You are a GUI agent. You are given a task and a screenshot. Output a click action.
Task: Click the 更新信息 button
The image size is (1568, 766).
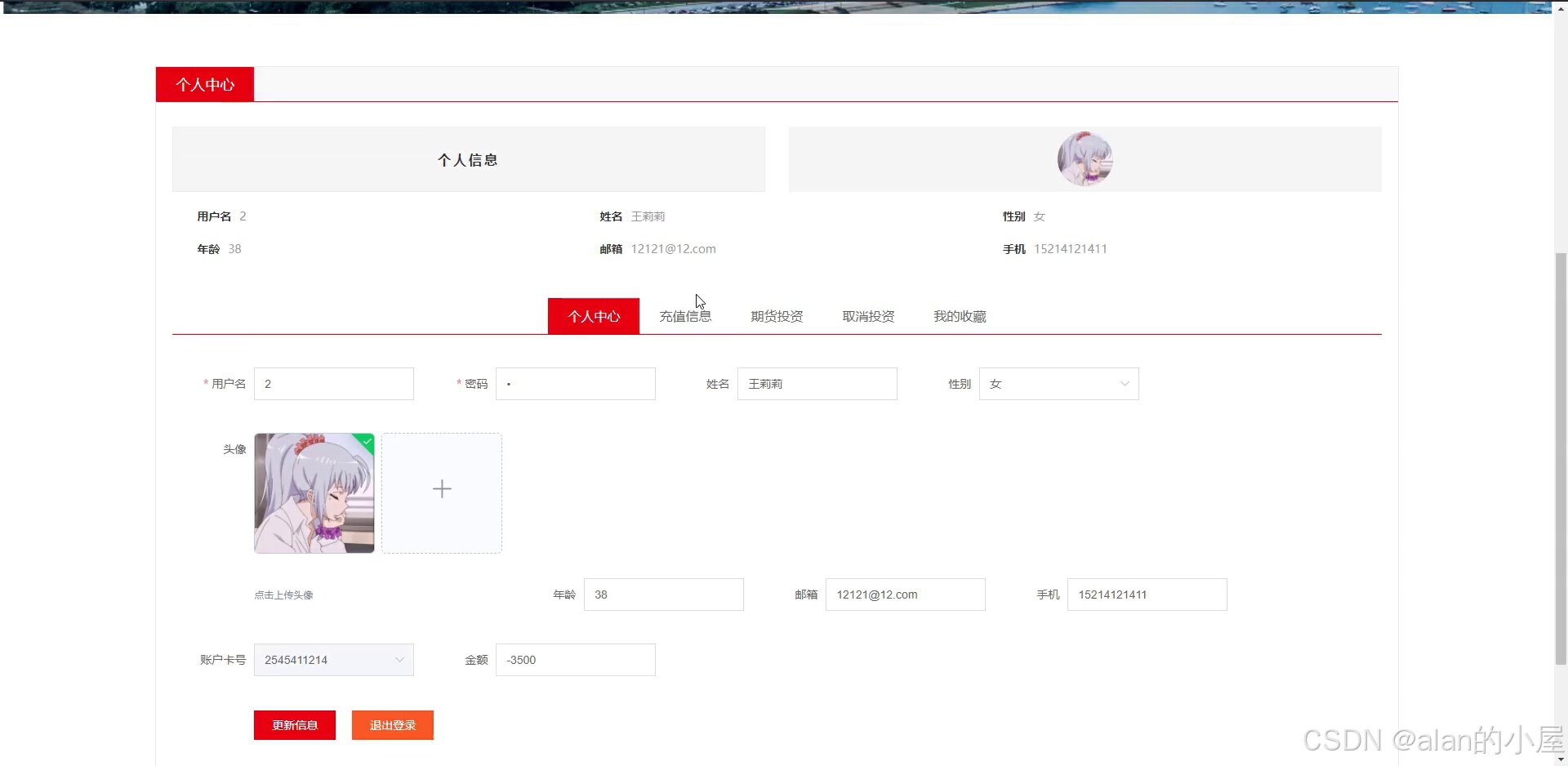coord(295,725)
